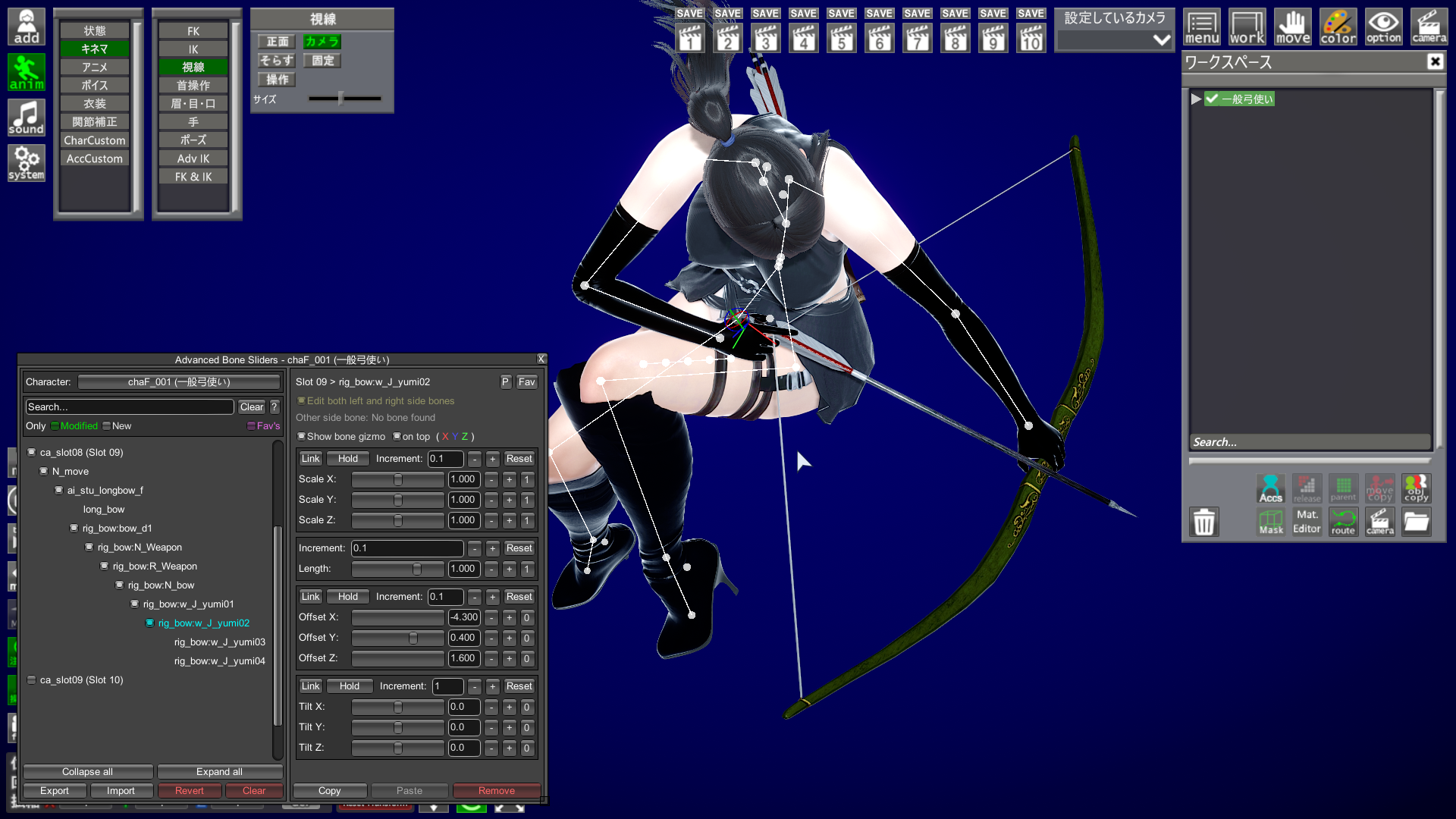Delete item with workspace trash icon
The image size is (1456, 819).
1204,522
